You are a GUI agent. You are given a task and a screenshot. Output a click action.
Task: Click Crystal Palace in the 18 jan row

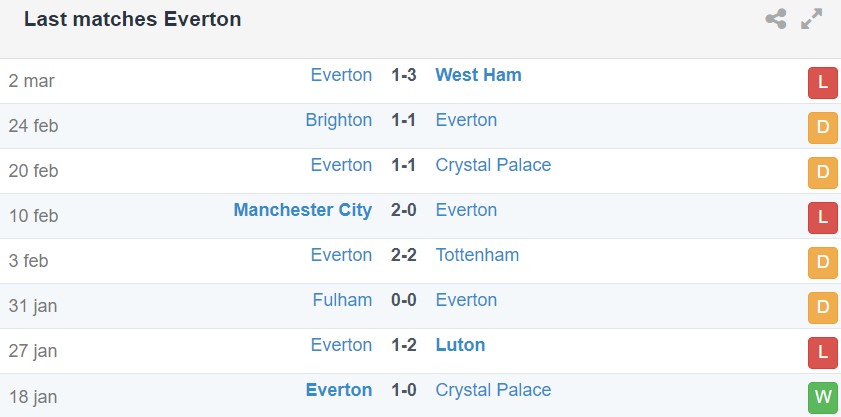tap(493, 390)
